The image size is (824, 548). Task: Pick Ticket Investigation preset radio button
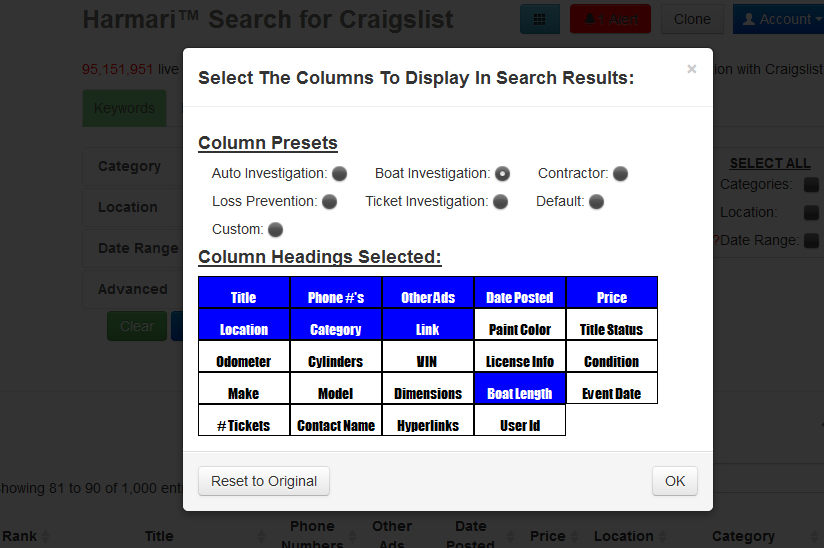click(x=500, y=202)
